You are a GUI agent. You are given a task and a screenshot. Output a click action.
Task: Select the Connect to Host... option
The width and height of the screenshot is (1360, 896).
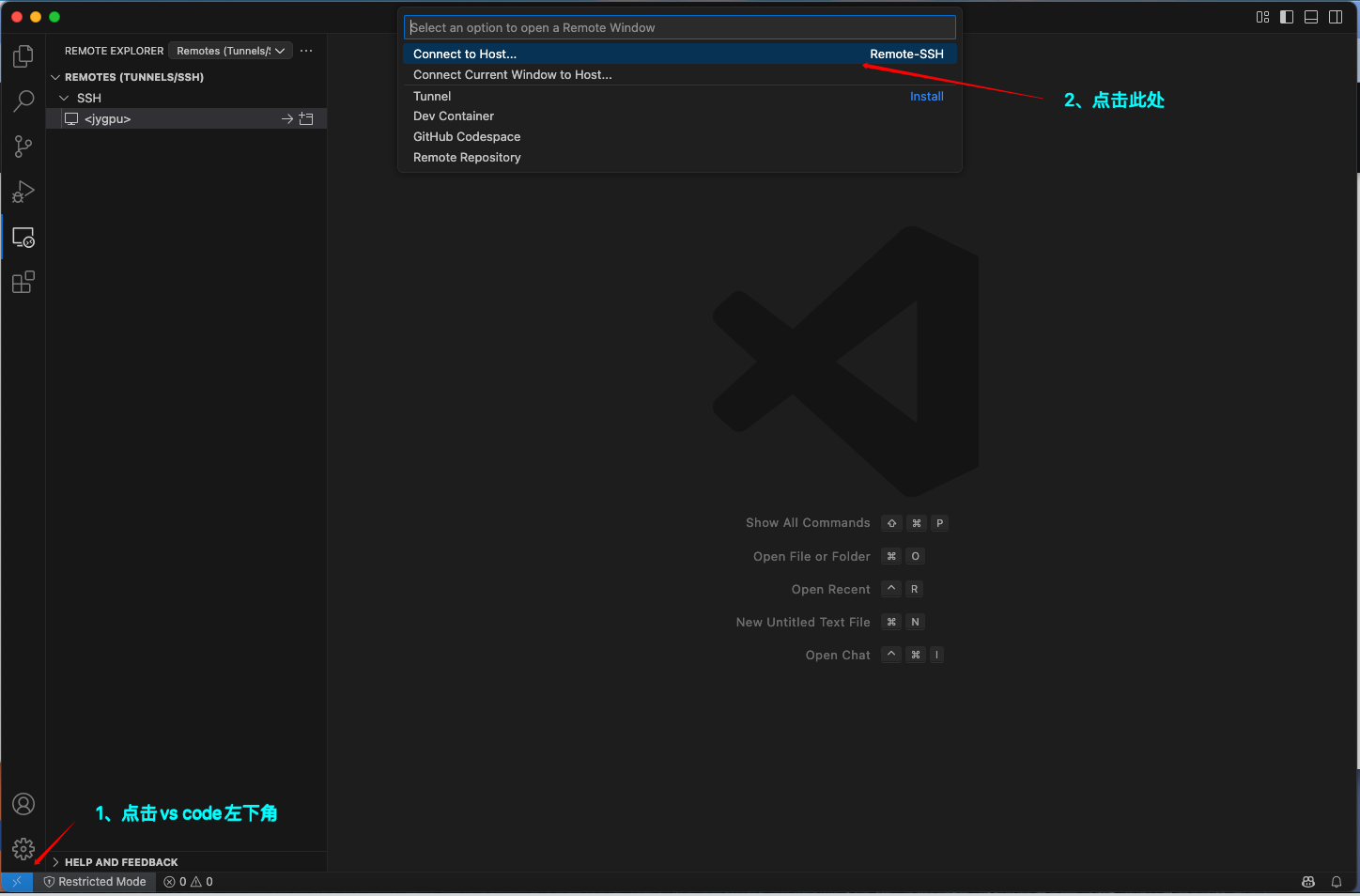[x=465, y=54]
